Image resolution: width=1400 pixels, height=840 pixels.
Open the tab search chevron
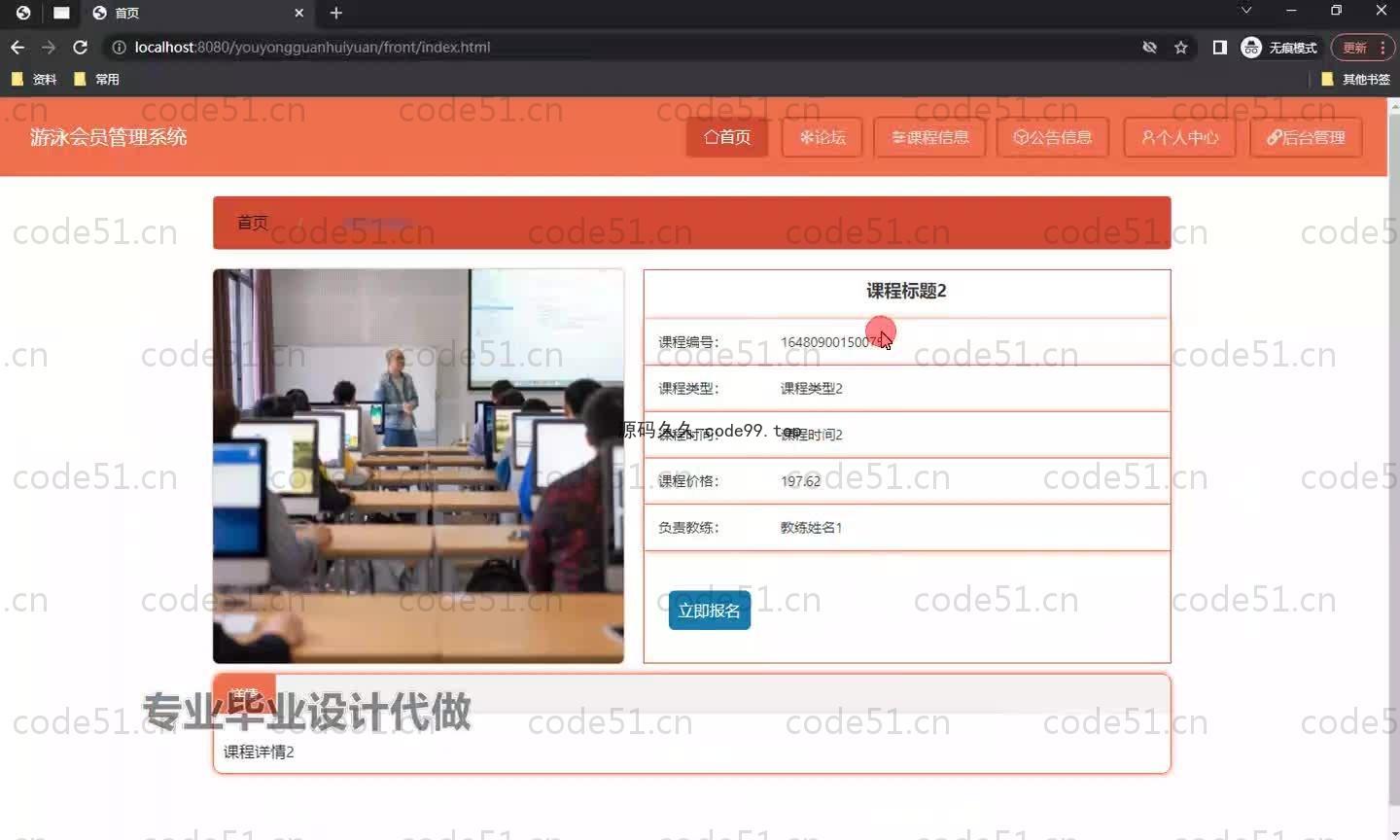(1245, 11)
